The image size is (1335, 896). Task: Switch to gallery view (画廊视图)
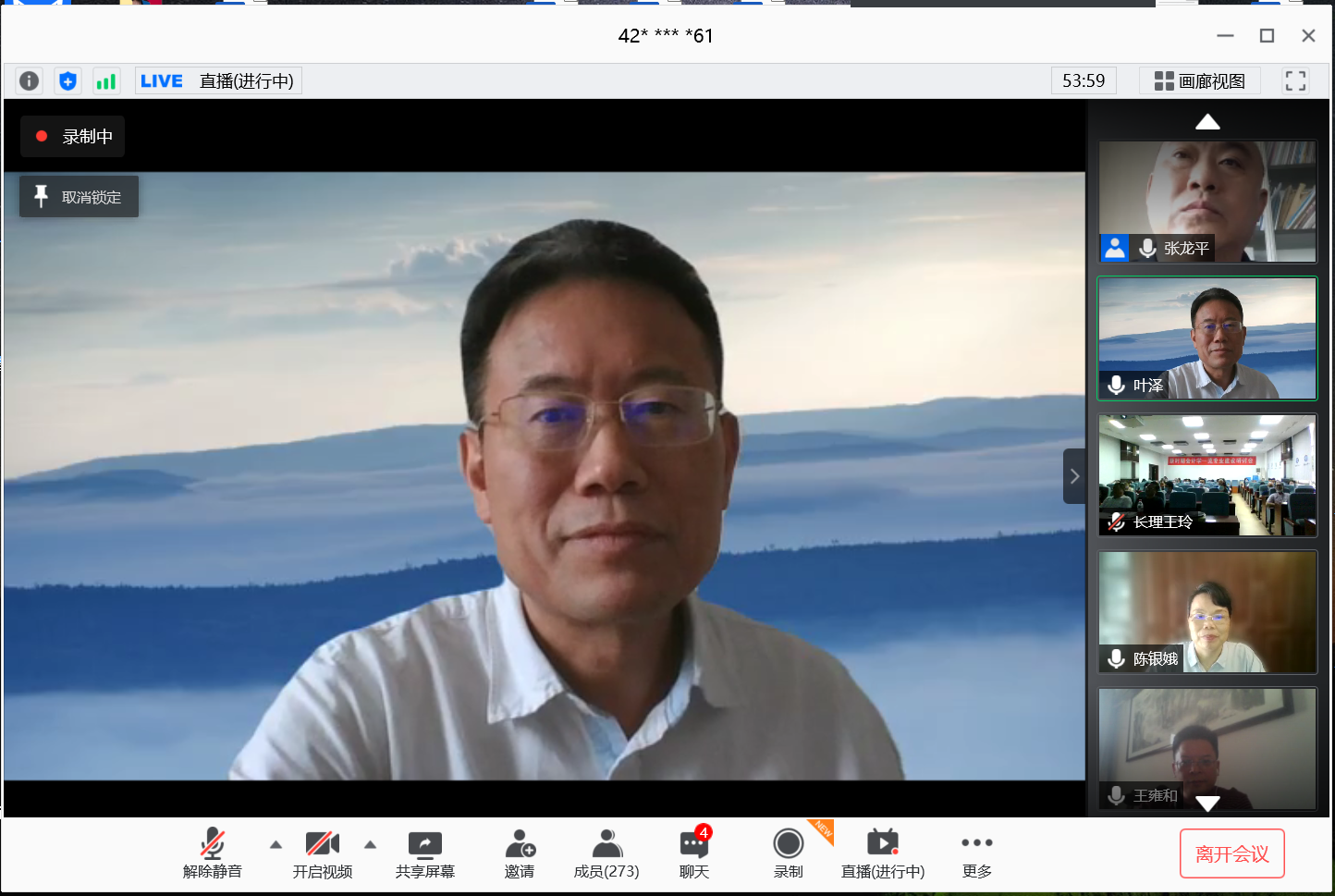tap(1199, 81)
